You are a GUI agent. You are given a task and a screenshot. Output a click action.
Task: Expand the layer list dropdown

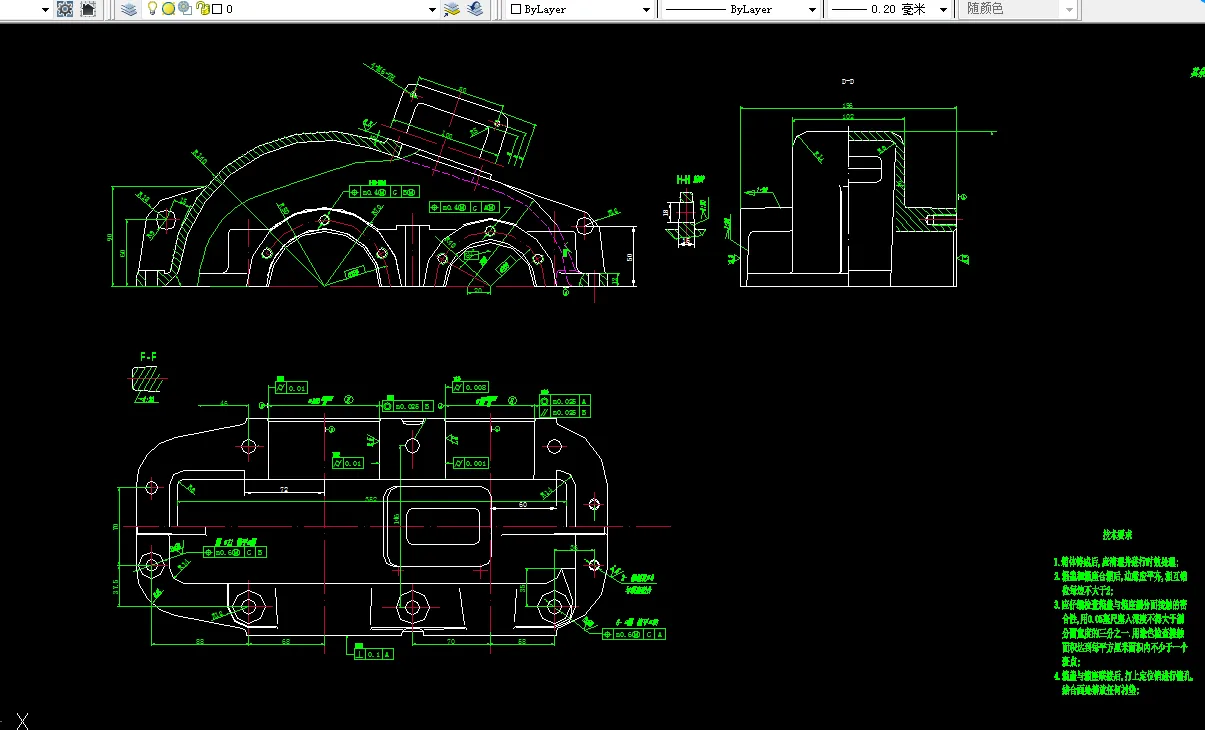[x=432, y=10]
